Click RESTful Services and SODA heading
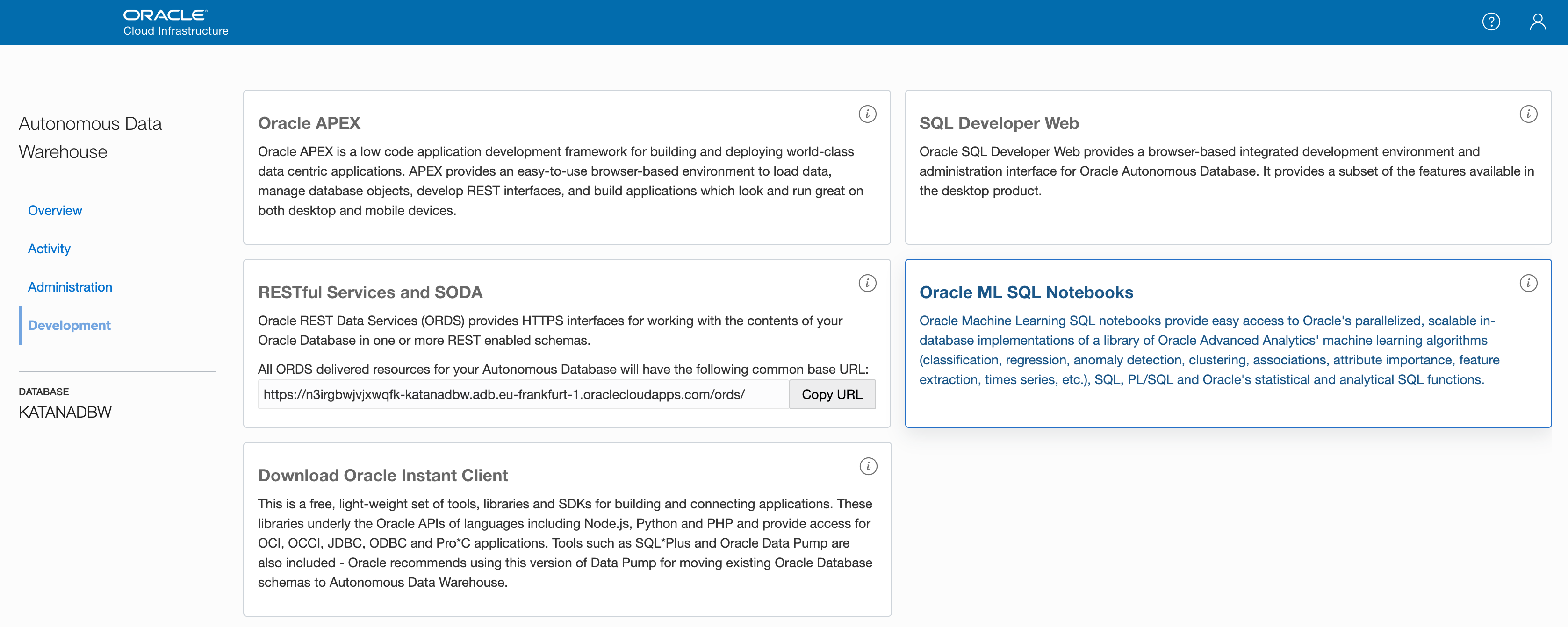Viewport: 1568px width, 627px height. (x=370, y=292)
